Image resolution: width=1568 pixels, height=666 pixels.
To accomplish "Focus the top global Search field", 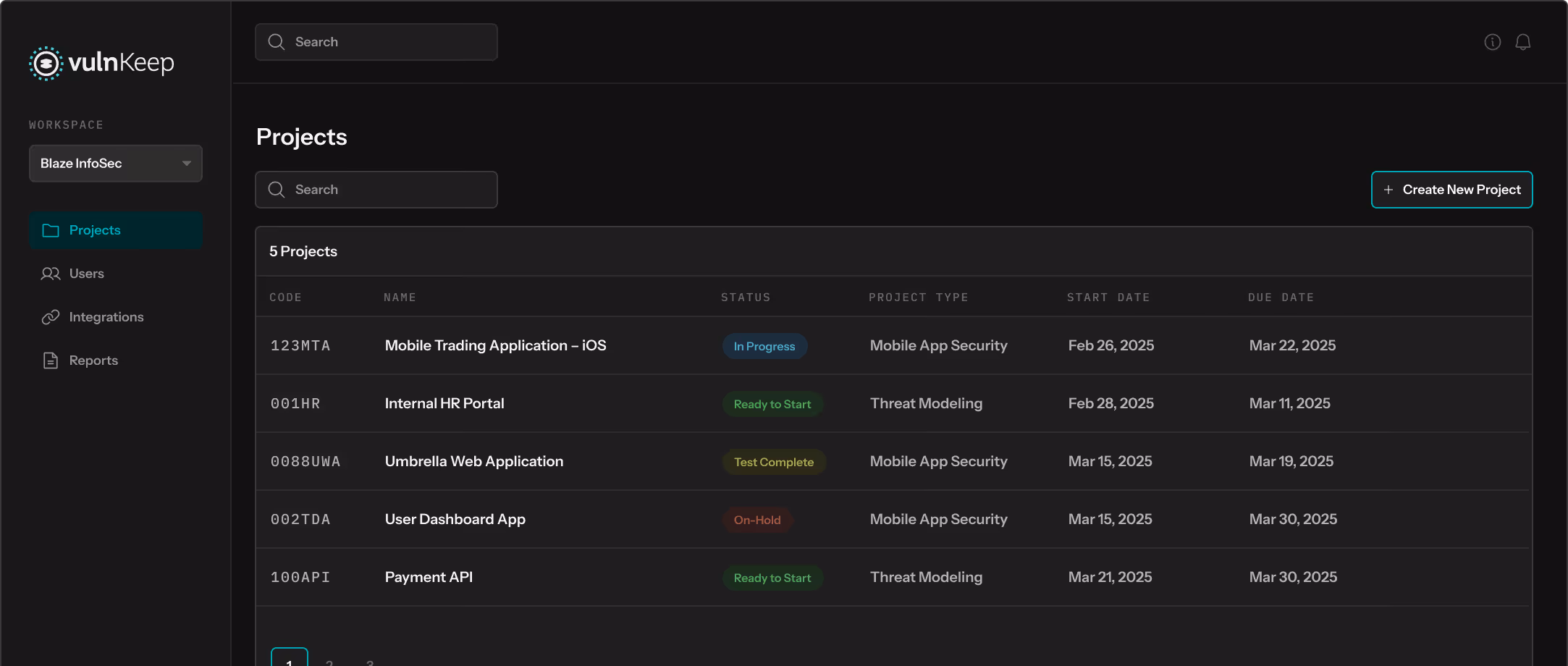I will click(376, 42).
